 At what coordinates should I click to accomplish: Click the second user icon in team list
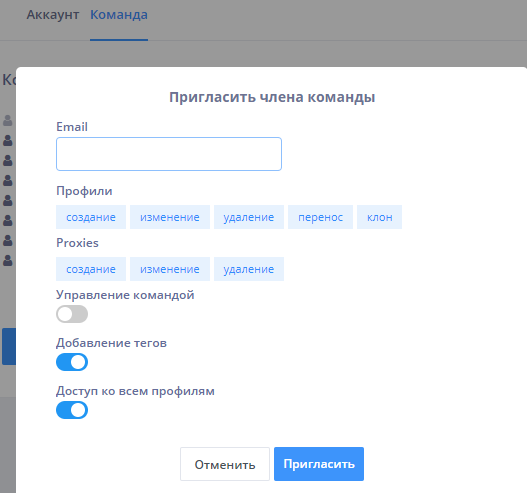[8, 140]
